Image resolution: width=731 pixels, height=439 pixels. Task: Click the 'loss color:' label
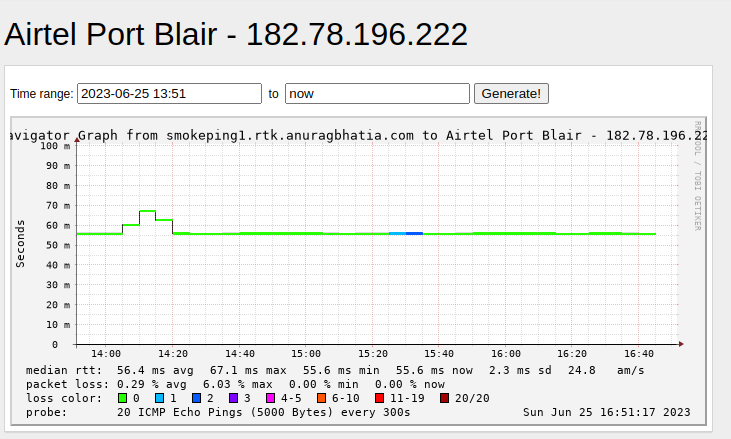pyautogui.click(x=64, y=398)
